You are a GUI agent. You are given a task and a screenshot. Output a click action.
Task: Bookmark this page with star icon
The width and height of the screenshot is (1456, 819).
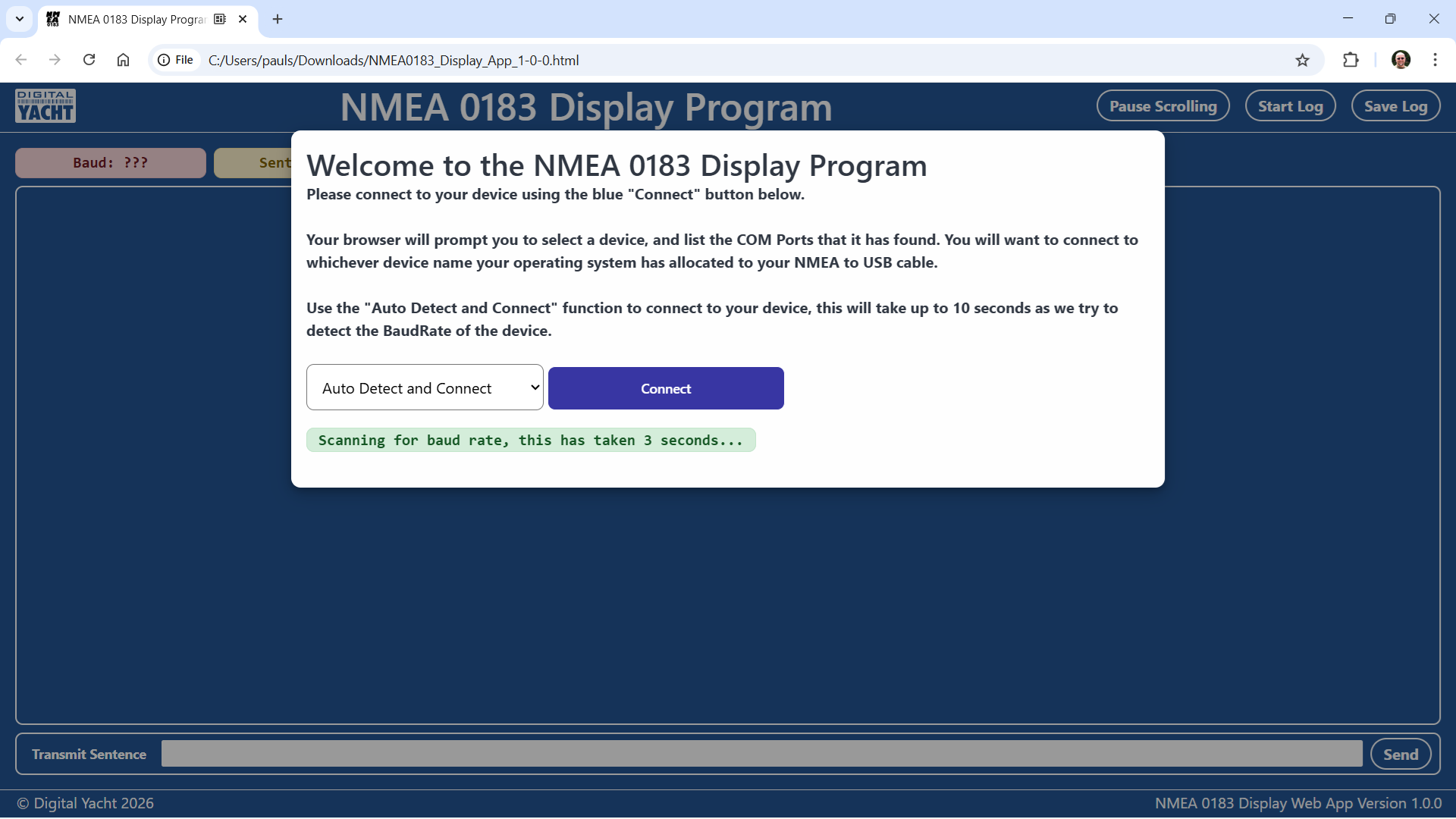(x=1302, y=60)
